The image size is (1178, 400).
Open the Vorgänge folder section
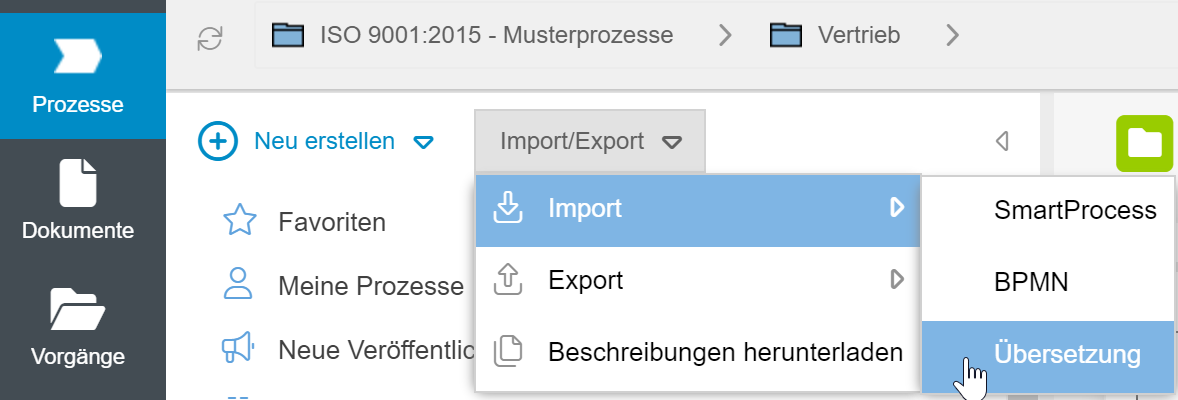point(78,327)
